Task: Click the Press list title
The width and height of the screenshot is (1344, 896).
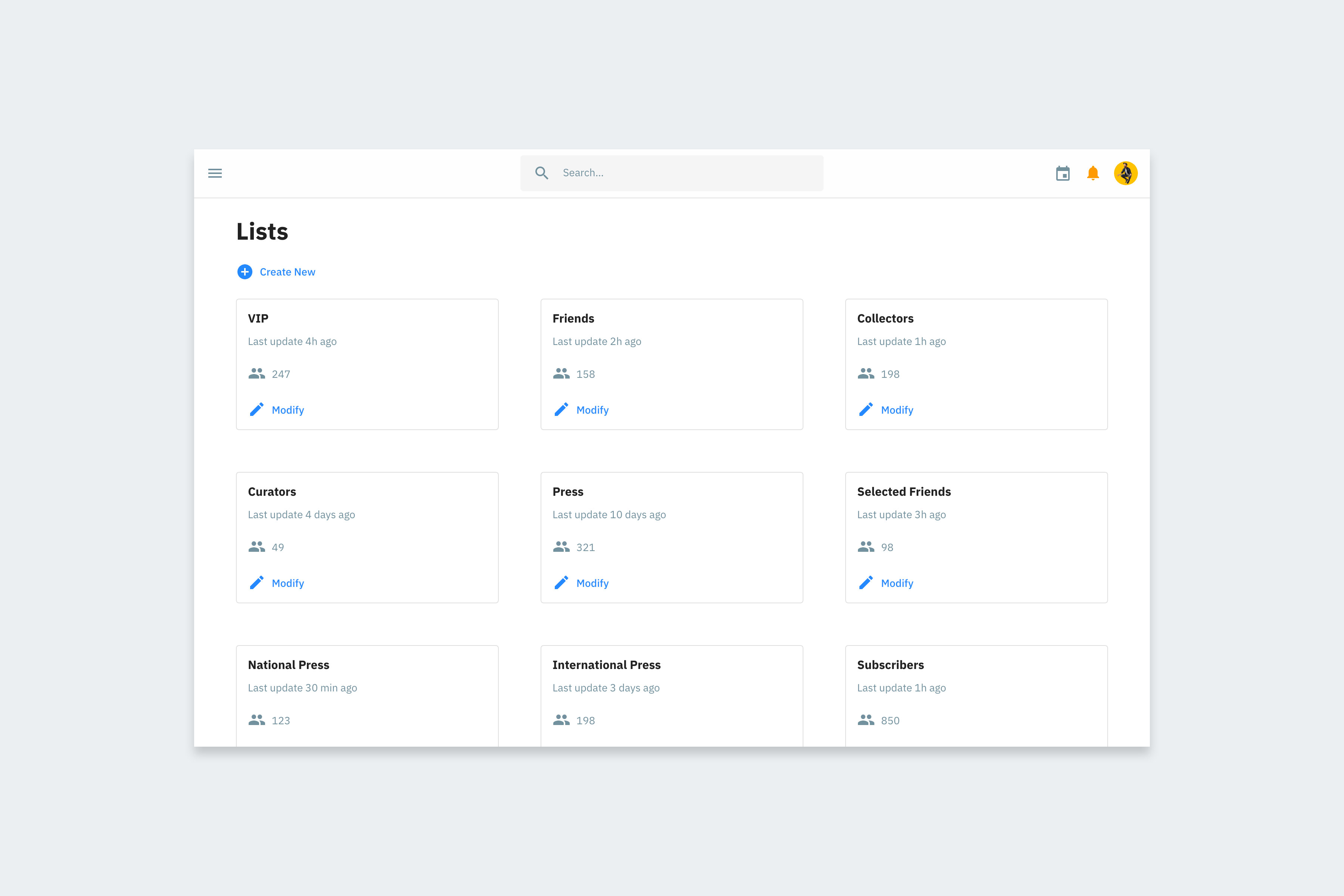Action: pos(568,491)
